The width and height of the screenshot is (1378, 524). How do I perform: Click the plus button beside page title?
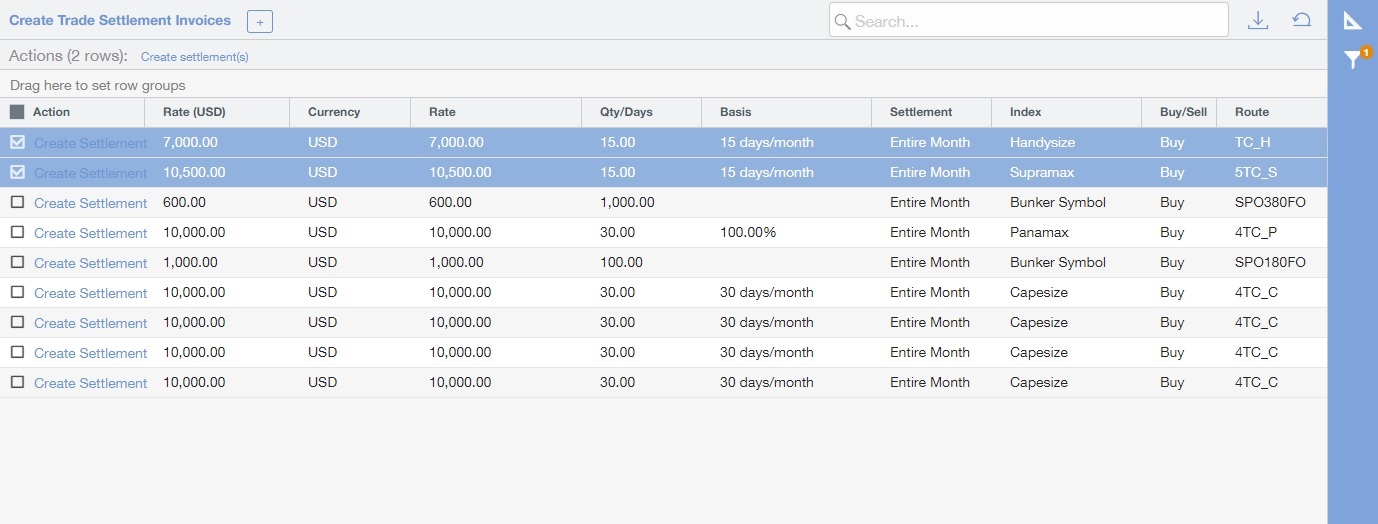(x=259, y=21)
